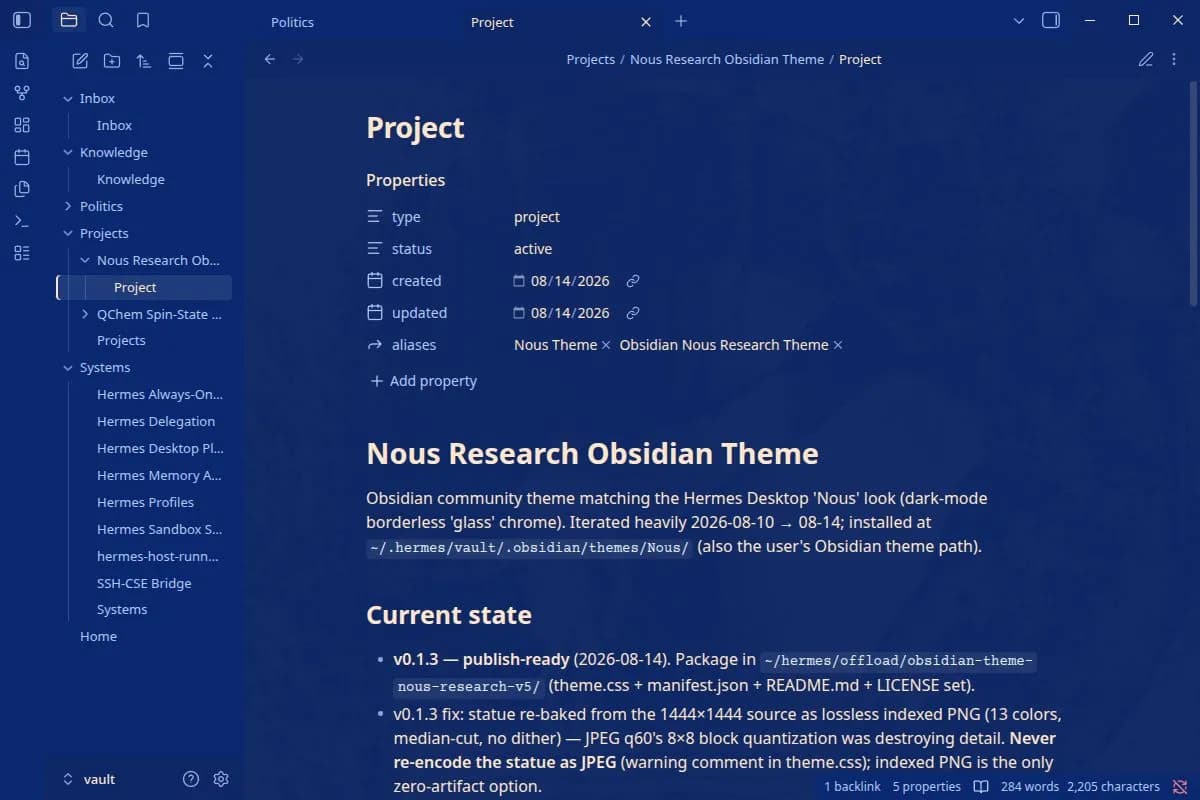Click the status property value active

(x=533, y=249)
